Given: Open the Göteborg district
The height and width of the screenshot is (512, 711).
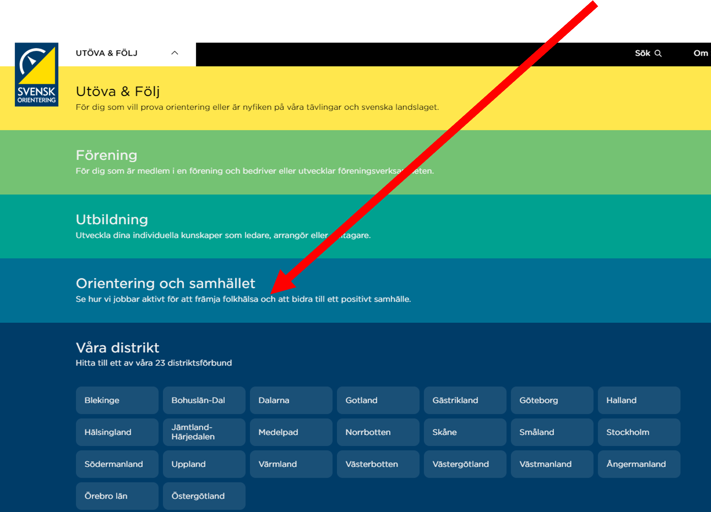Looking at the screenshot, I should coord(552,400).
